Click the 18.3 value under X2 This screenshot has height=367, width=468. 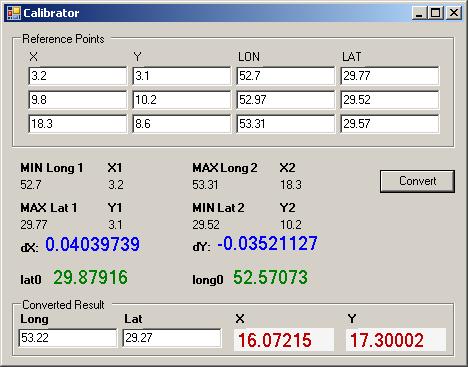coord(291,185)
